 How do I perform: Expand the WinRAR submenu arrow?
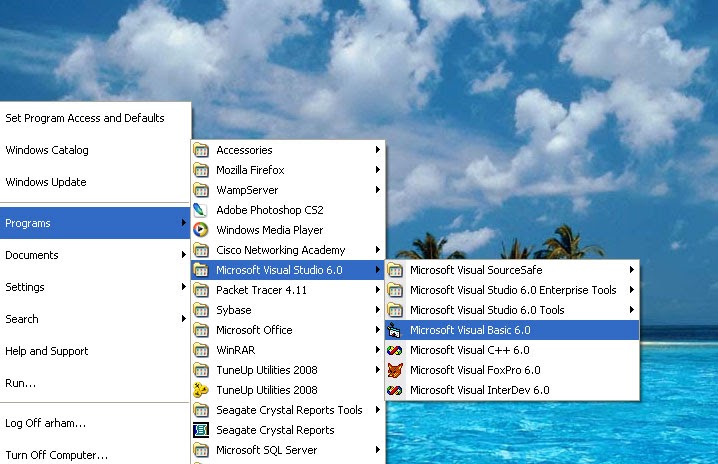point(378,349)
